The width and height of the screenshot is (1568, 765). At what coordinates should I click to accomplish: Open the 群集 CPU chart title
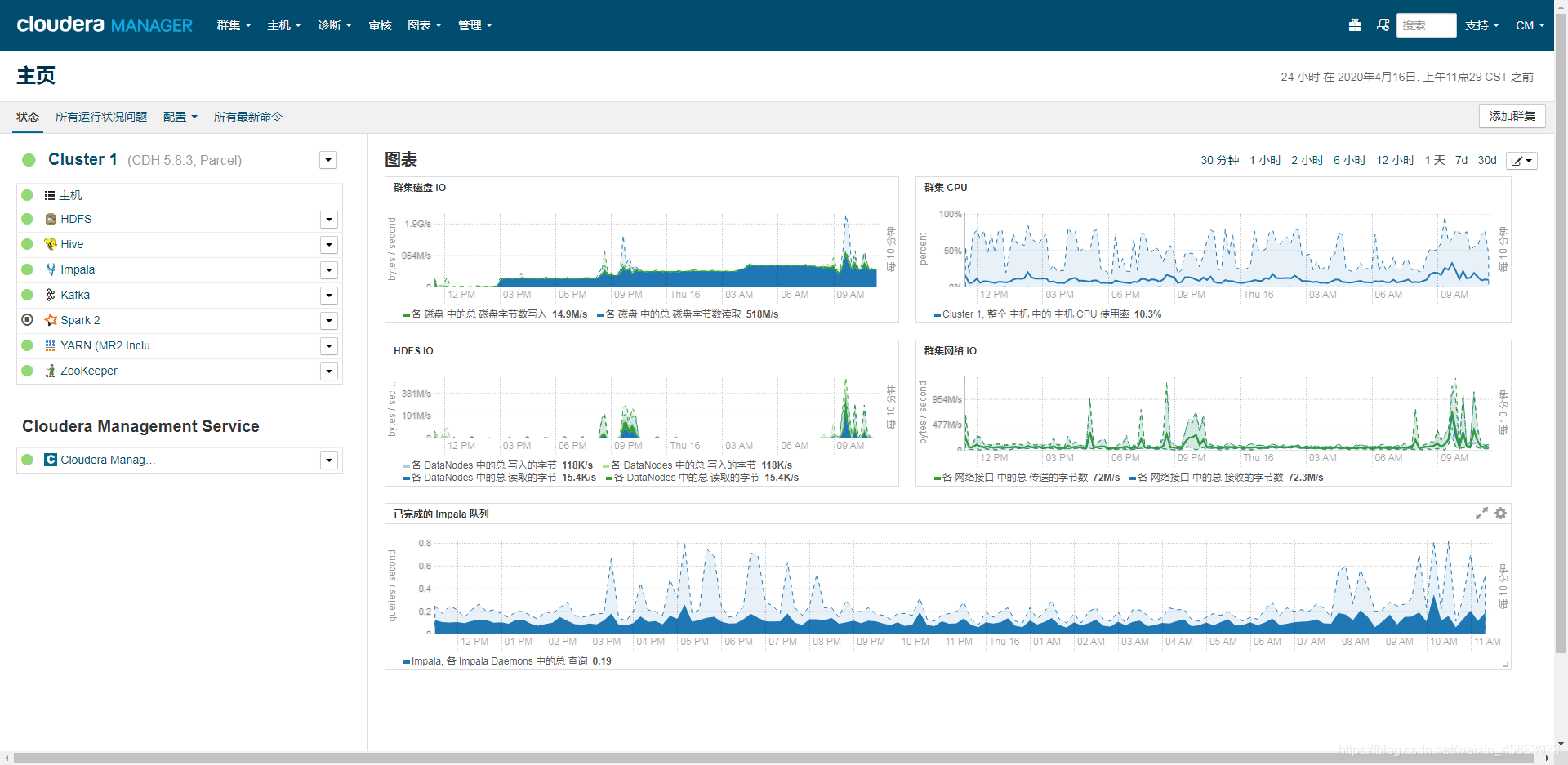946,188
